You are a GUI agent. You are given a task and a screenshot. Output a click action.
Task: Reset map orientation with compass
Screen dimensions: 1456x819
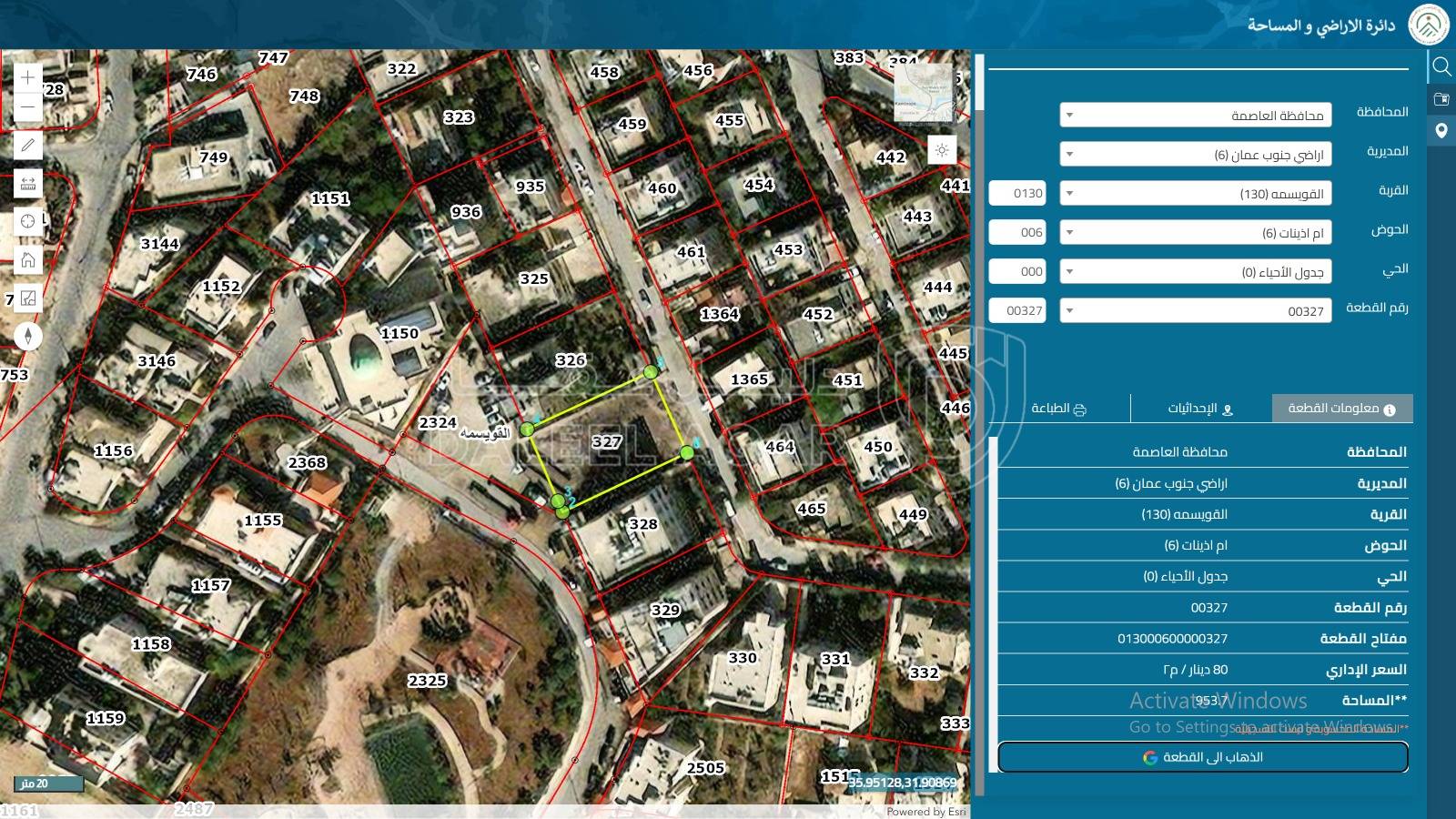pyautogui.click(x=27, y=336)
